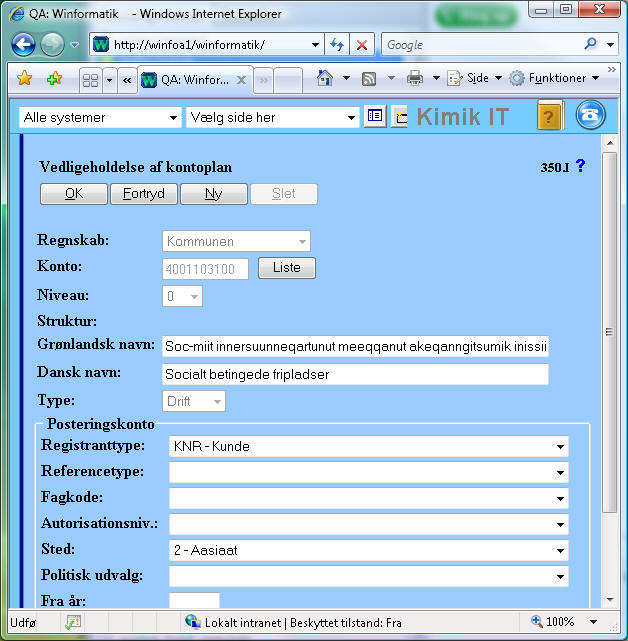Click the OK button
The image size is (628, 641).
[x=74, y=194]
